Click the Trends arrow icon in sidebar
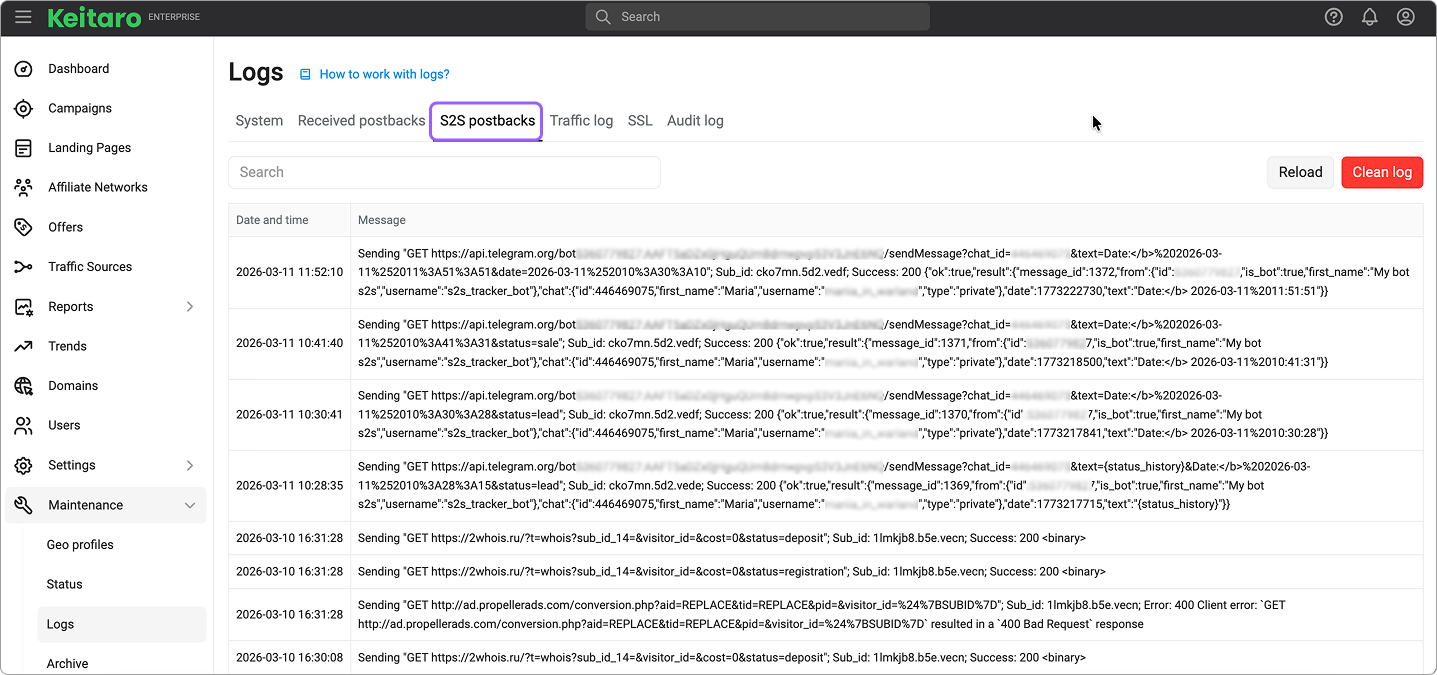The image size is (1437, 675). (24, 346)
